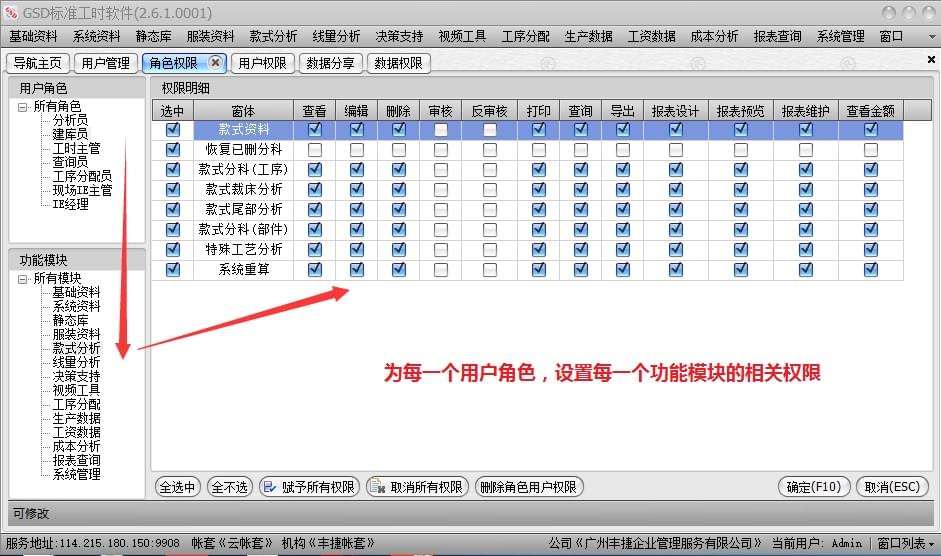Switch to the 用户权限 tab
The height and width of the screenshot is (556, 941).
263,63
